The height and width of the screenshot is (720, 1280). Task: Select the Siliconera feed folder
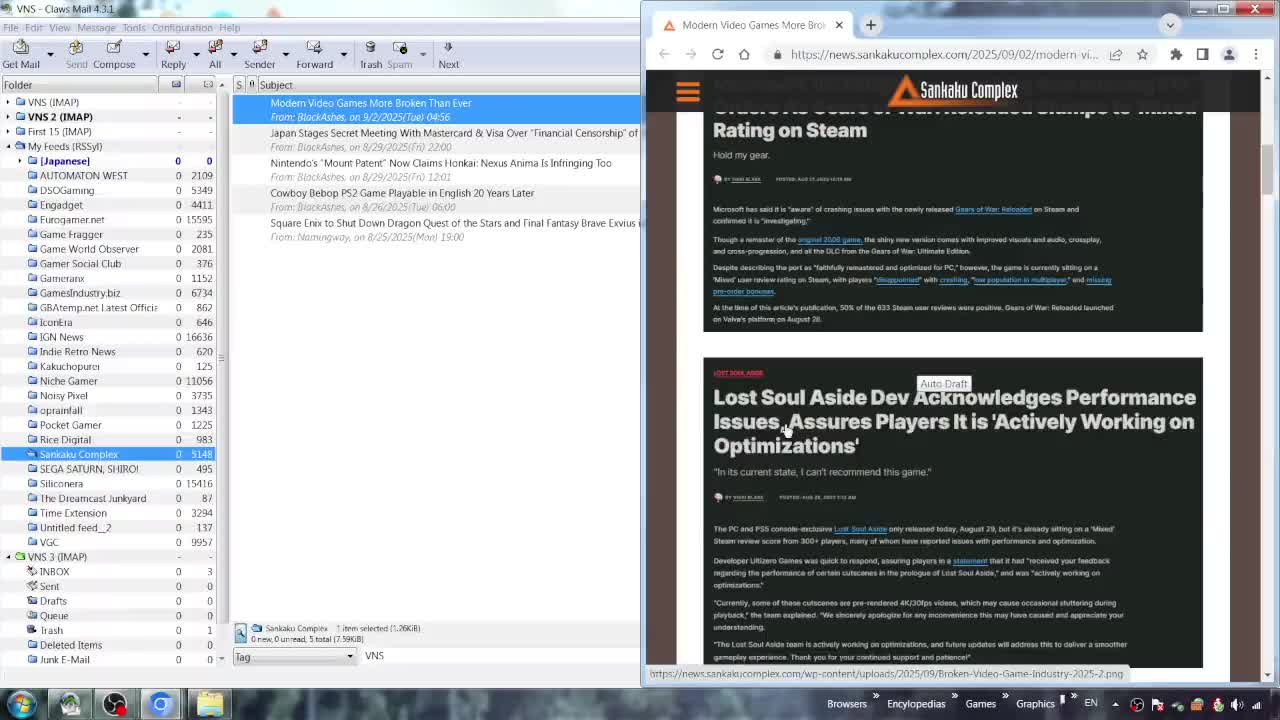click(61, 484)
